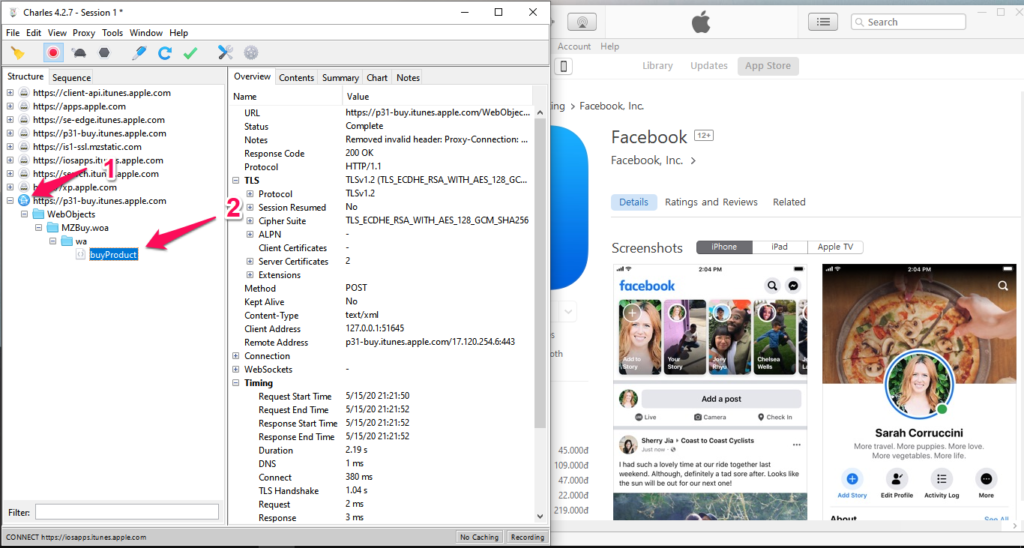Collapse the WebObjects folder node
Viewport: 1024px width, 548px height.
pos(24,214)
